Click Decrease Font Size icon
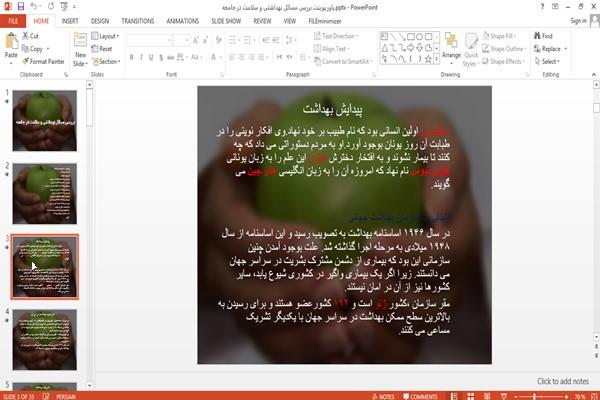The image size is (600, 400). pyautogui.click(x=205, y=40)
